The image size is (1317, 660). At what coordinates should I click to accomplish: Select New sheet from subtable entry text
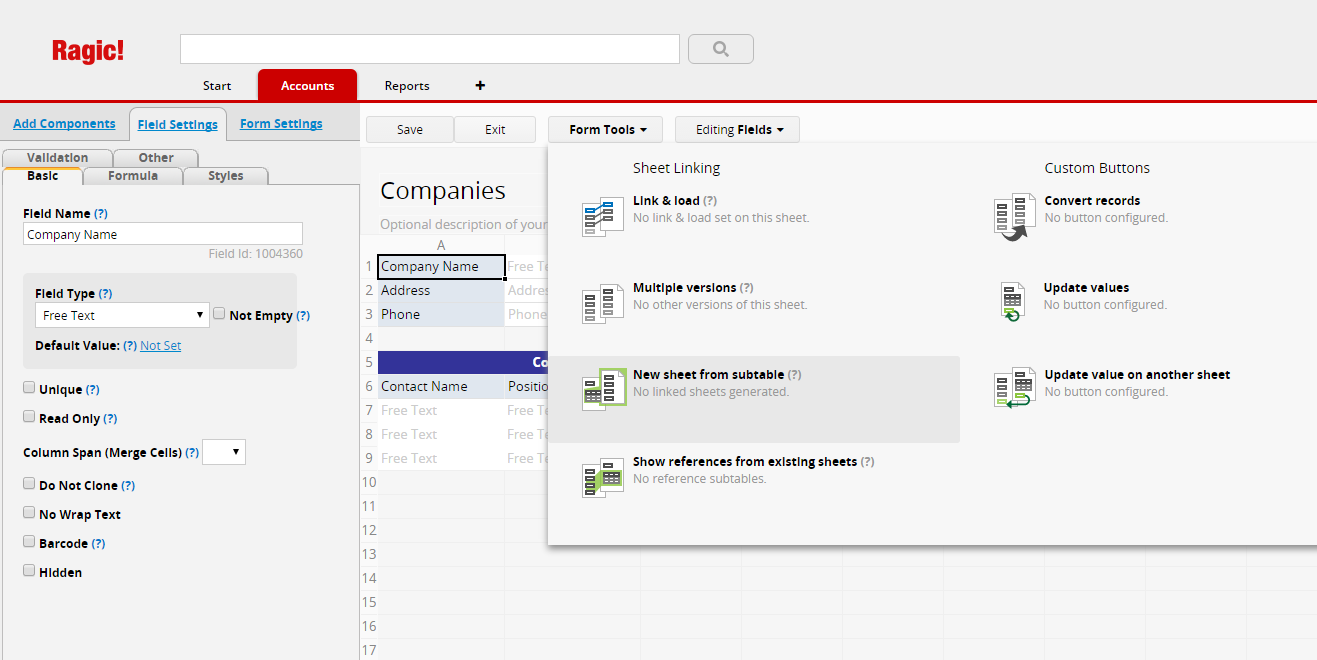[709, 375]
